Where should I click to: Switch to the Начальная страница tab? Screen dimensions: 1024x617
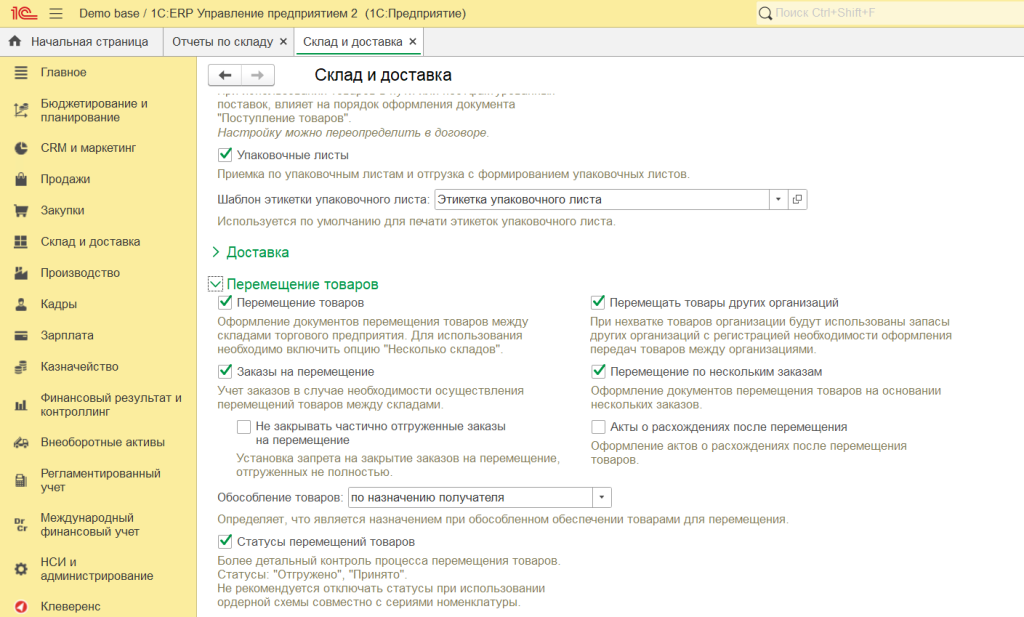tap(82, 42)
